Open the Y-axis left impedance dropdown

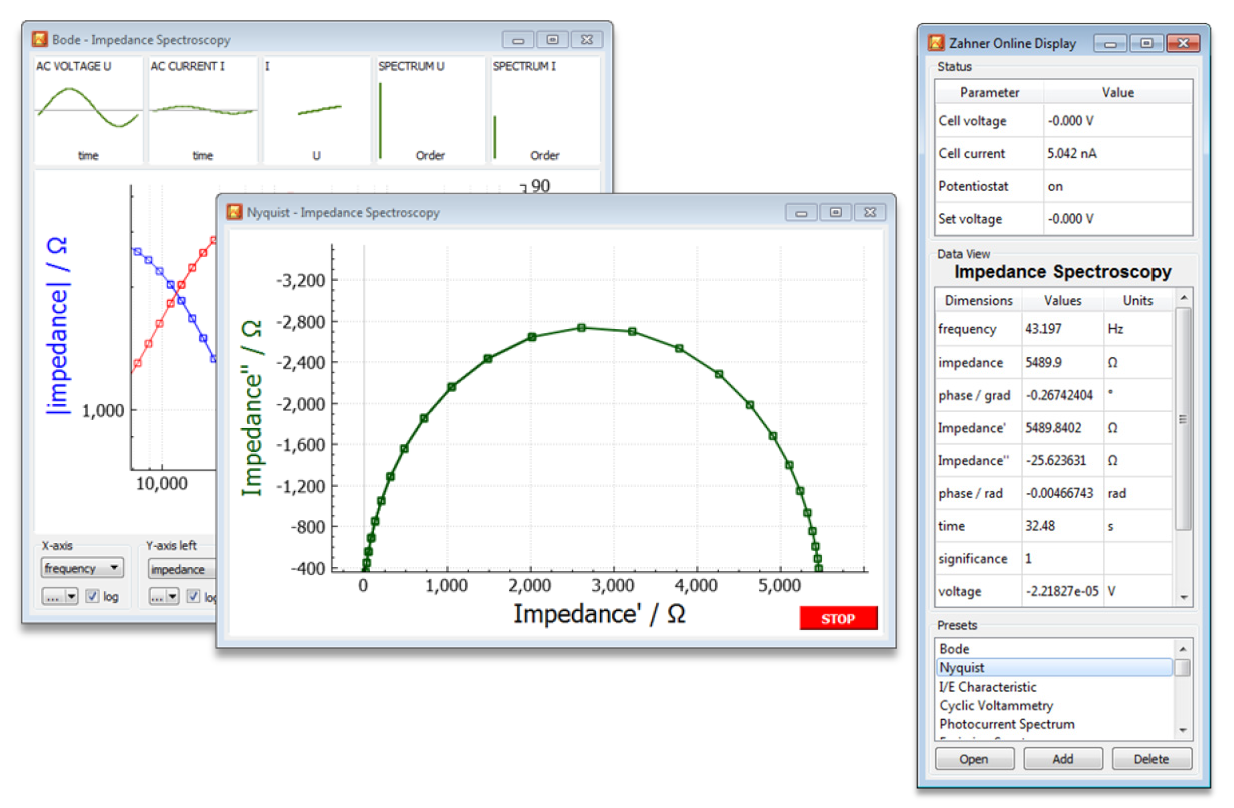pos(182,568)
